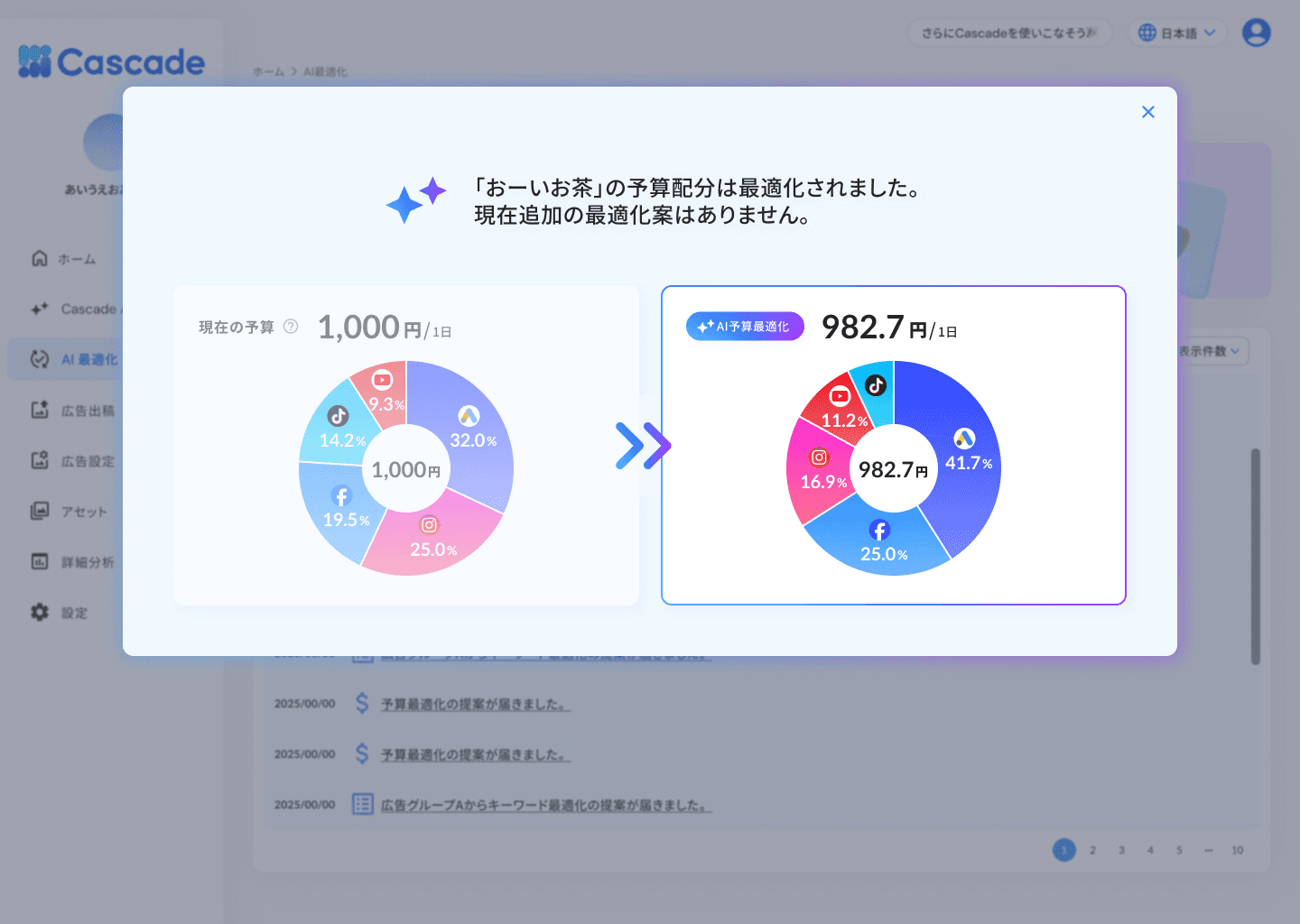Image resolution: width=1300 pixels, height=924 pixels.
Task: Go to pagination page 4
Action: pos(1150,850)
